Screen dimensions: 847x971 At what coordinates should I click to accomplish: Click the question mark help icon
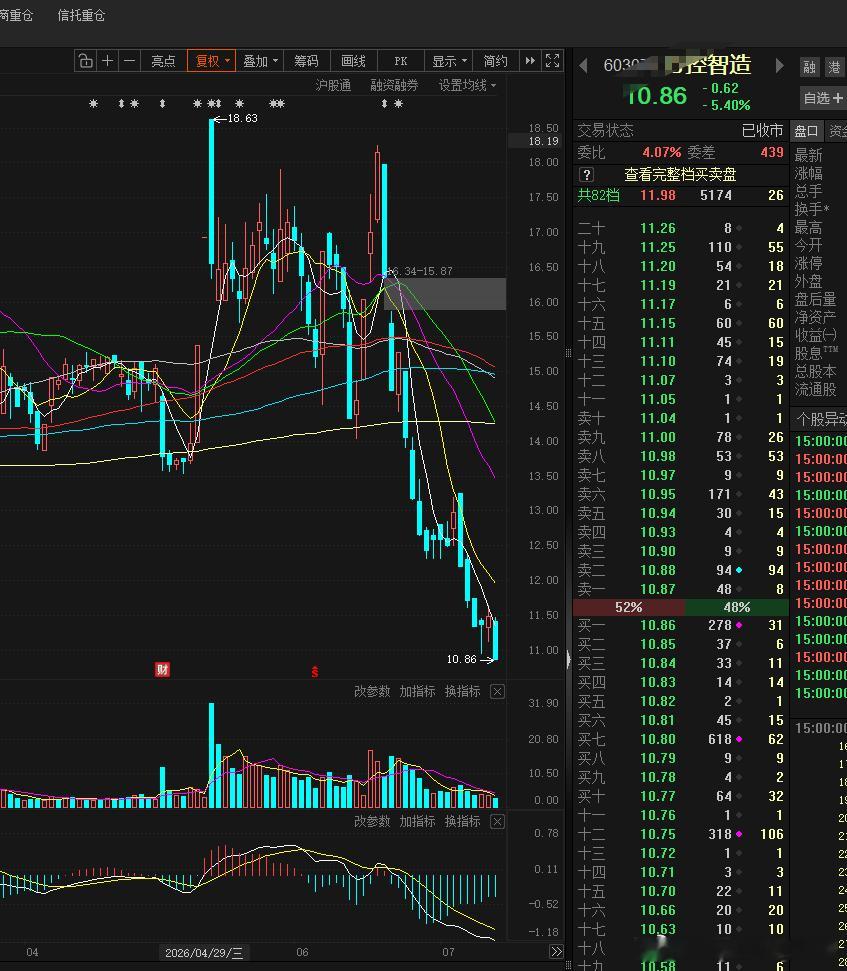pyautogui.click(x=586, y=175)
